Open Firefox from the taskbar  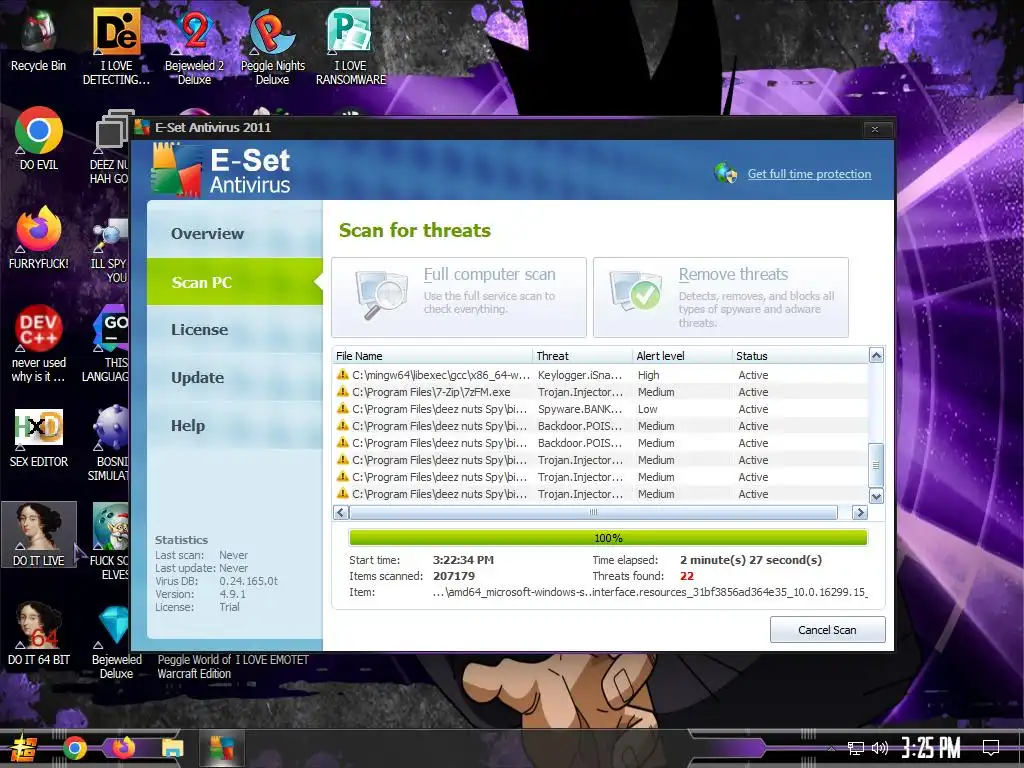point(123,747)
